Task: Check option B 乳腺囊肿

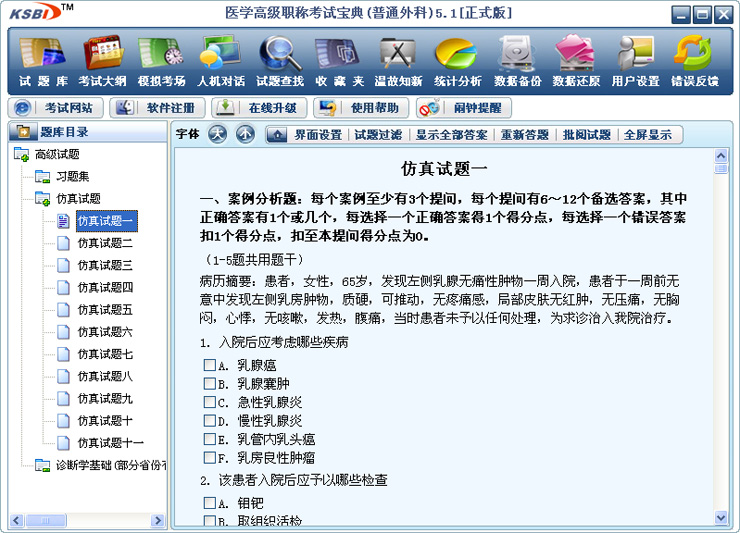Action: [210, 383]
